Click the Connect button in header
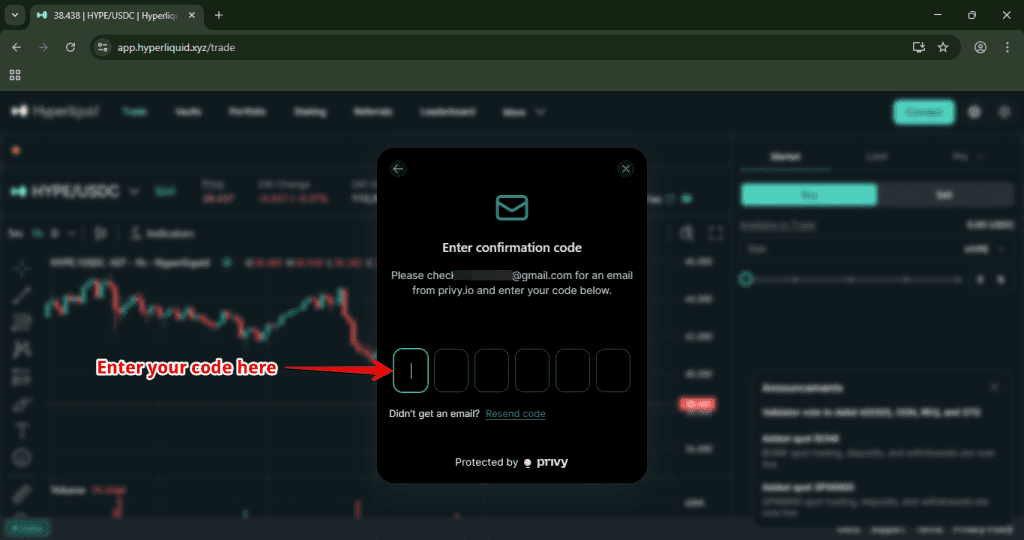The height and width of the screenshot is (540, 1024). tap(923, 112)
